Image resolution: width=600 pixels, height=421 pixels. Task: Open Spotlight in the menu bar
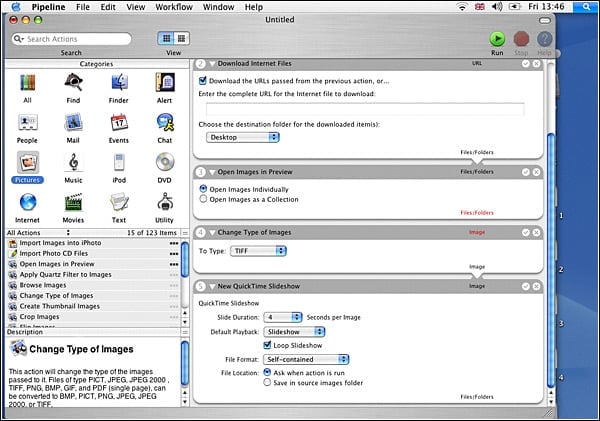tap(586, 7)
